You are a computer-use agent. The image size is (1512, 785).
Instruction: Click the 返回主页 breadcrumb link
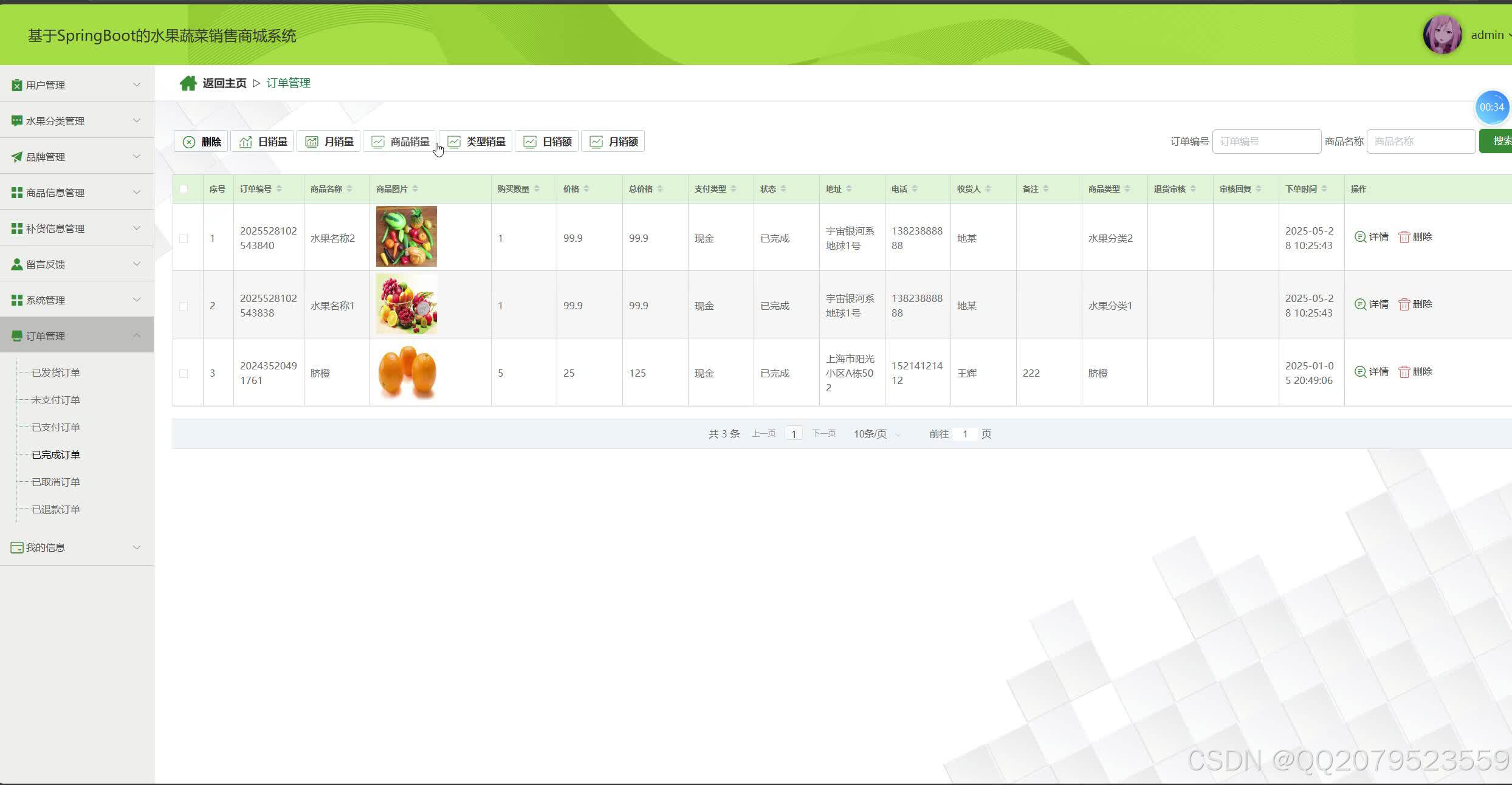[224, 83]
